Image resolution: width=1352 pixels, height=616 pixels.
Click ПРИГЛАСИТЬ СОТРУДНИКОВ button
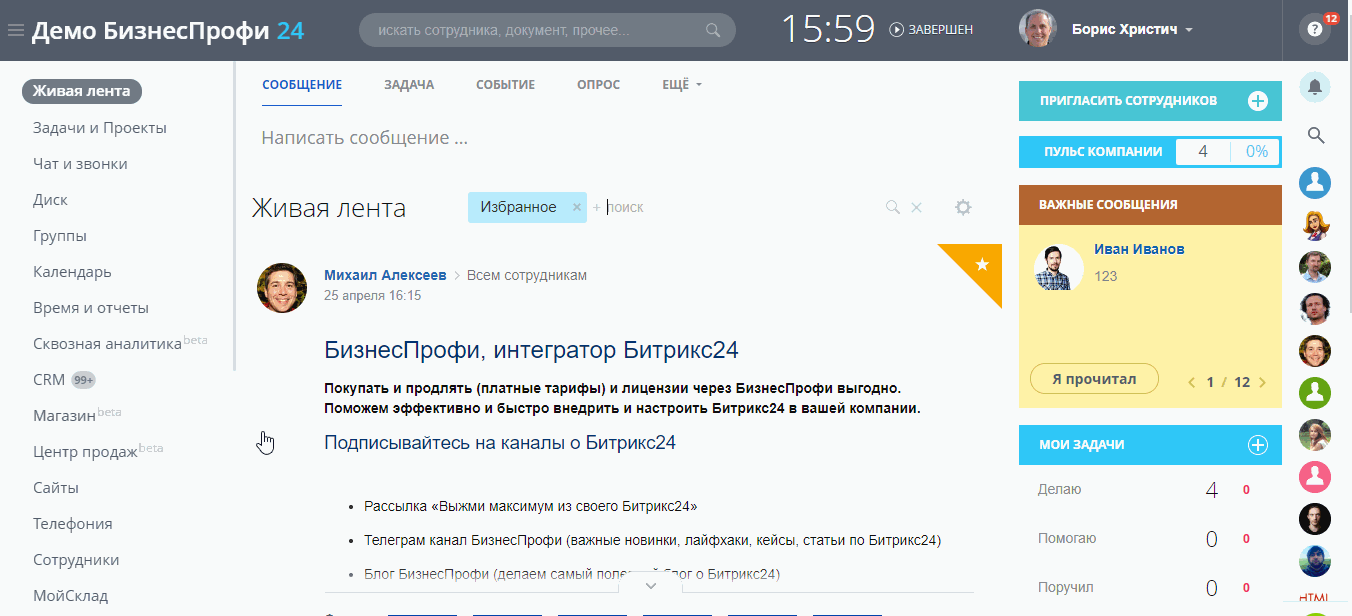(x=1150, y=101)
